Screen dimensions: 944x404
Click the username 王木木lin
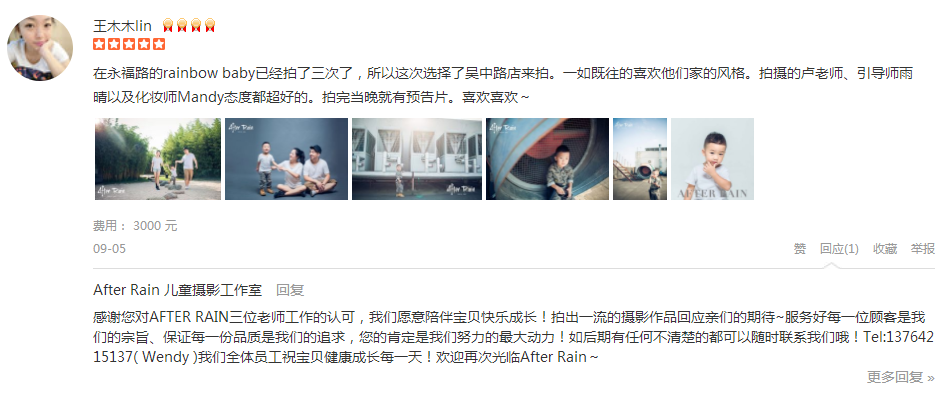click(x=123, y=25)
